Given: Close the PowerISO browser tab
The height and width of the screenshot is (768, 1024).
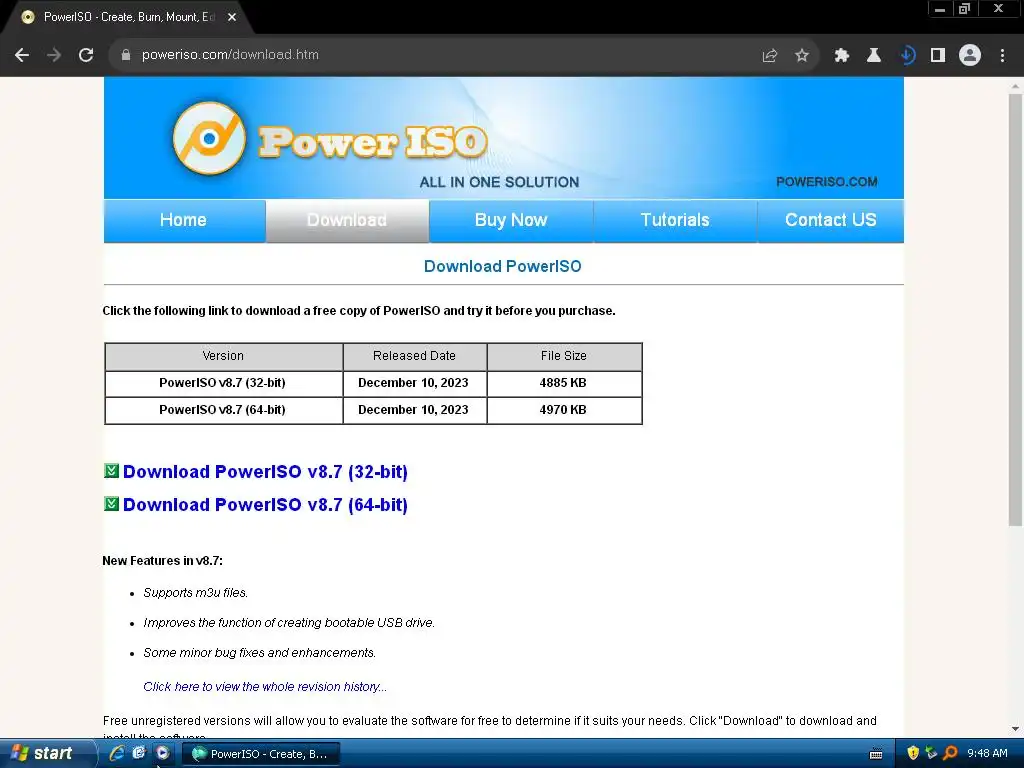Looking at the screenshot, I should [x=232, y=18].
